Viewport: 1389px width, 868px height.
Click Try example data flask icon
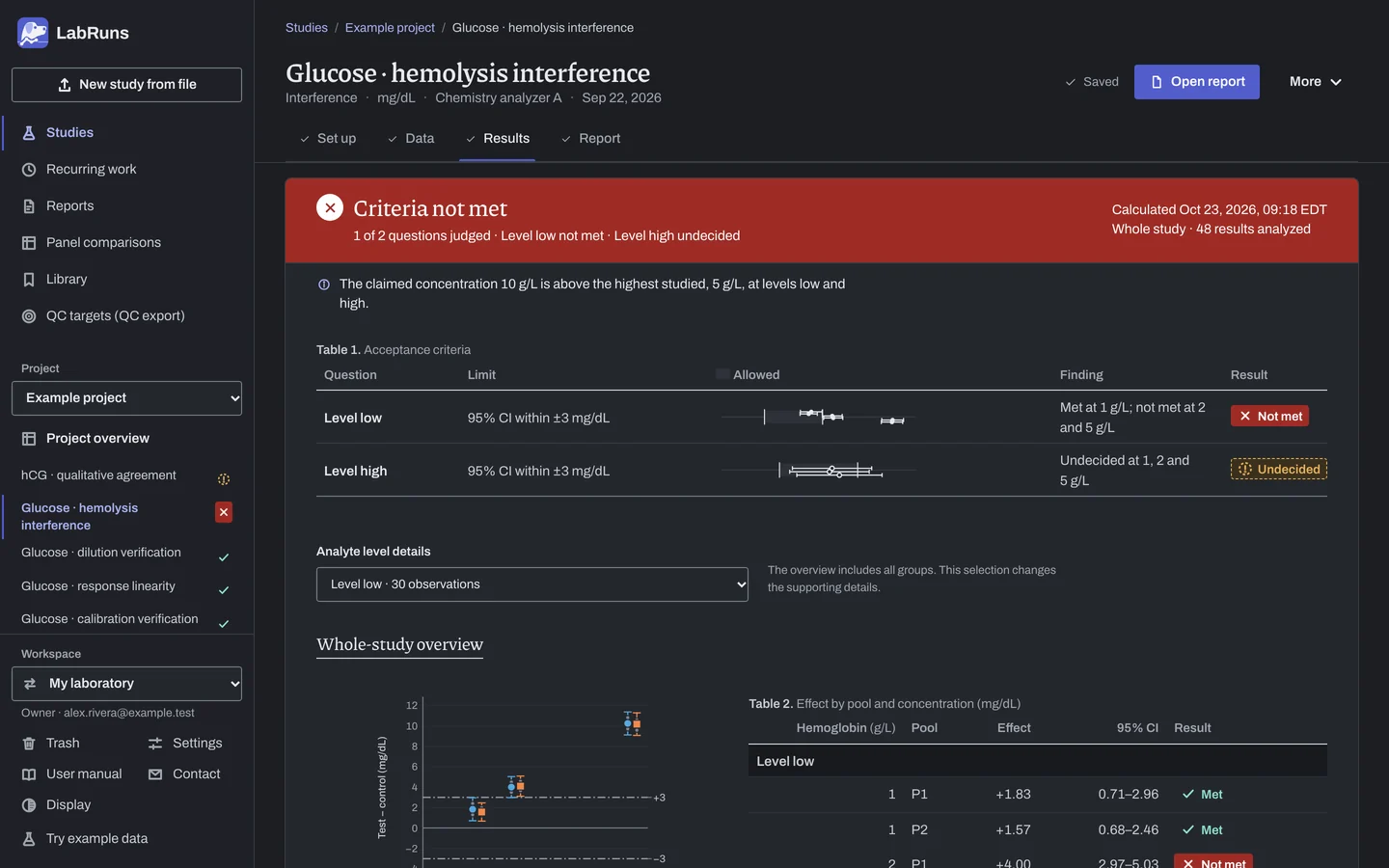[x=29, y=839]
